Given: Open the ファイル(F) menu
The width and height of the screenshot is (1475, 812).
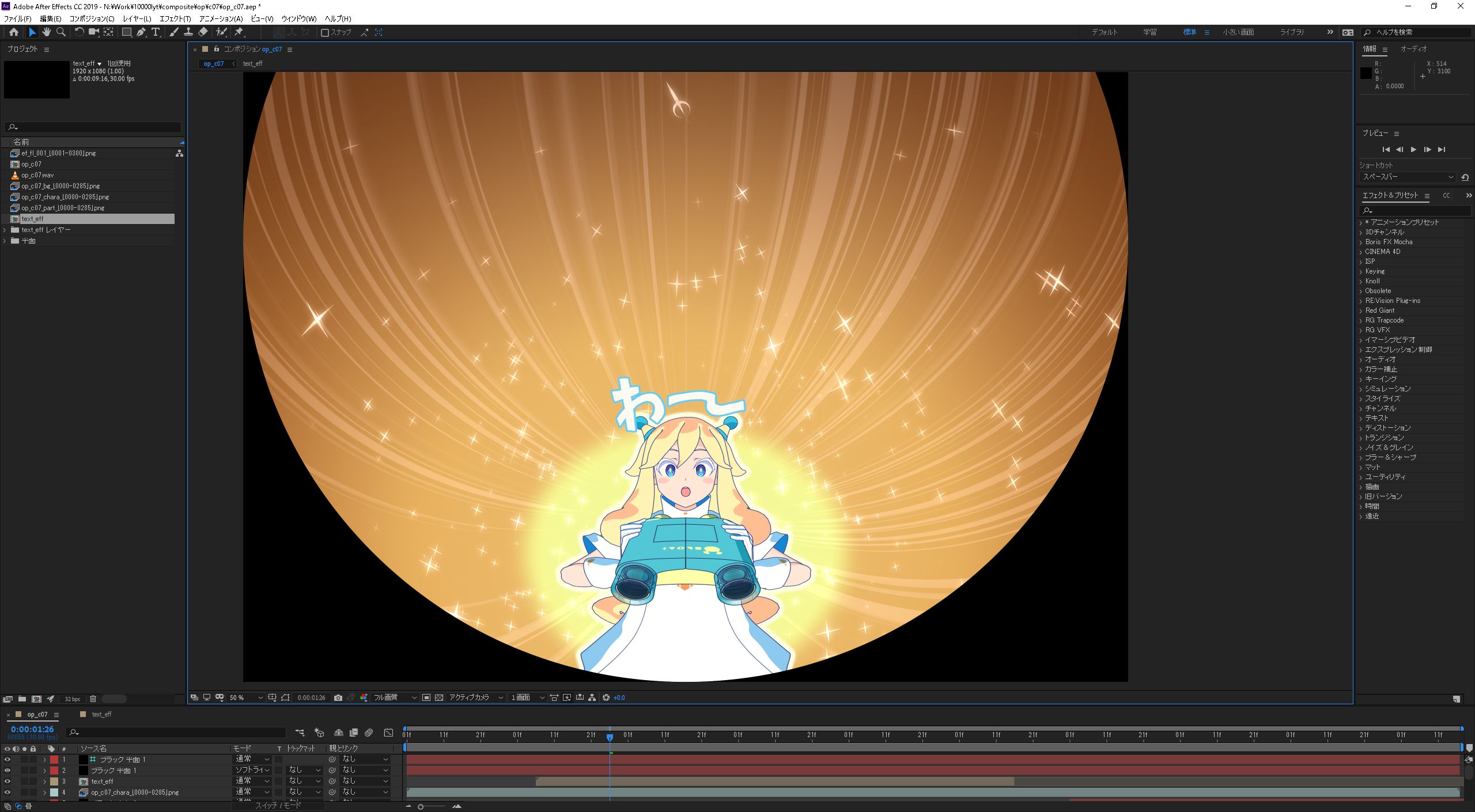Looking at the screenshot, I should [18, 18].
